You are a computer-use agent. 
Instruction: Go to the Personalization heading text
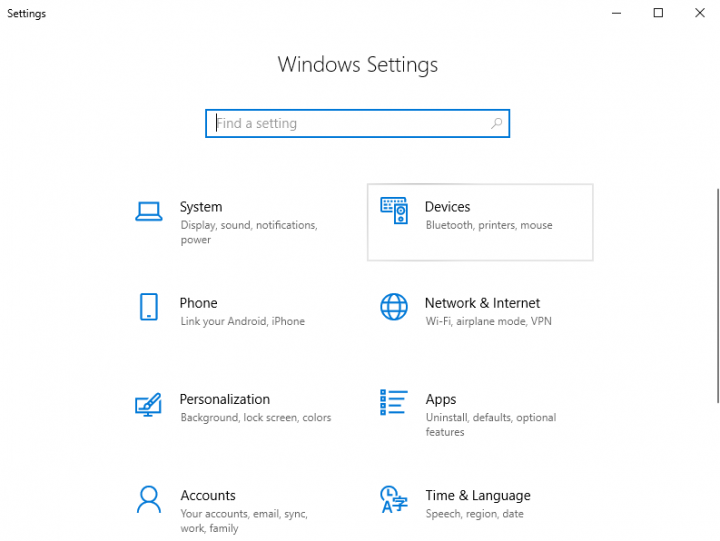pos(225,399)
